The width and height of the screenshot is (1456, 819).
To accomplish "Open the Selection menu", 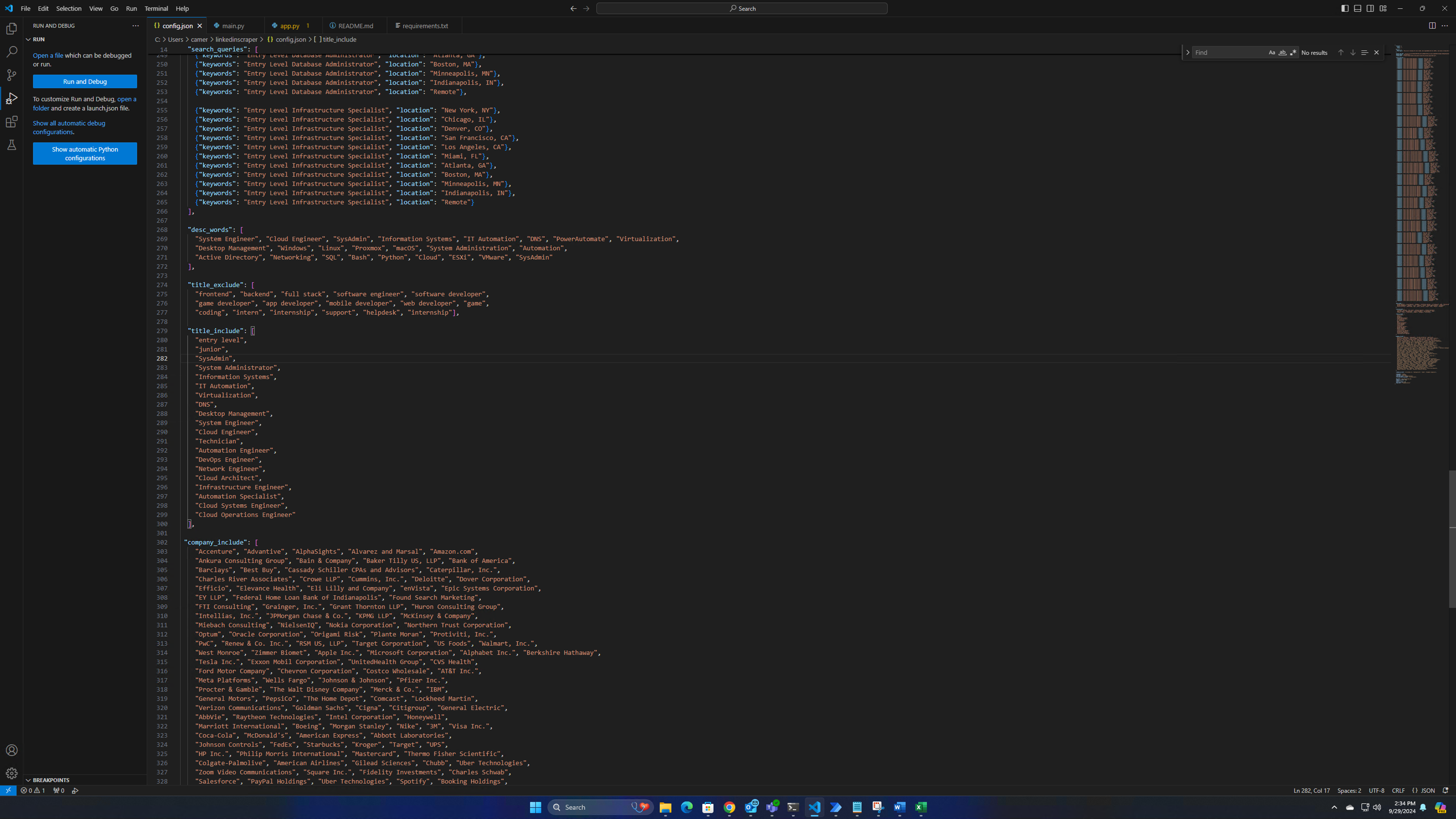I will coord(68,8).
